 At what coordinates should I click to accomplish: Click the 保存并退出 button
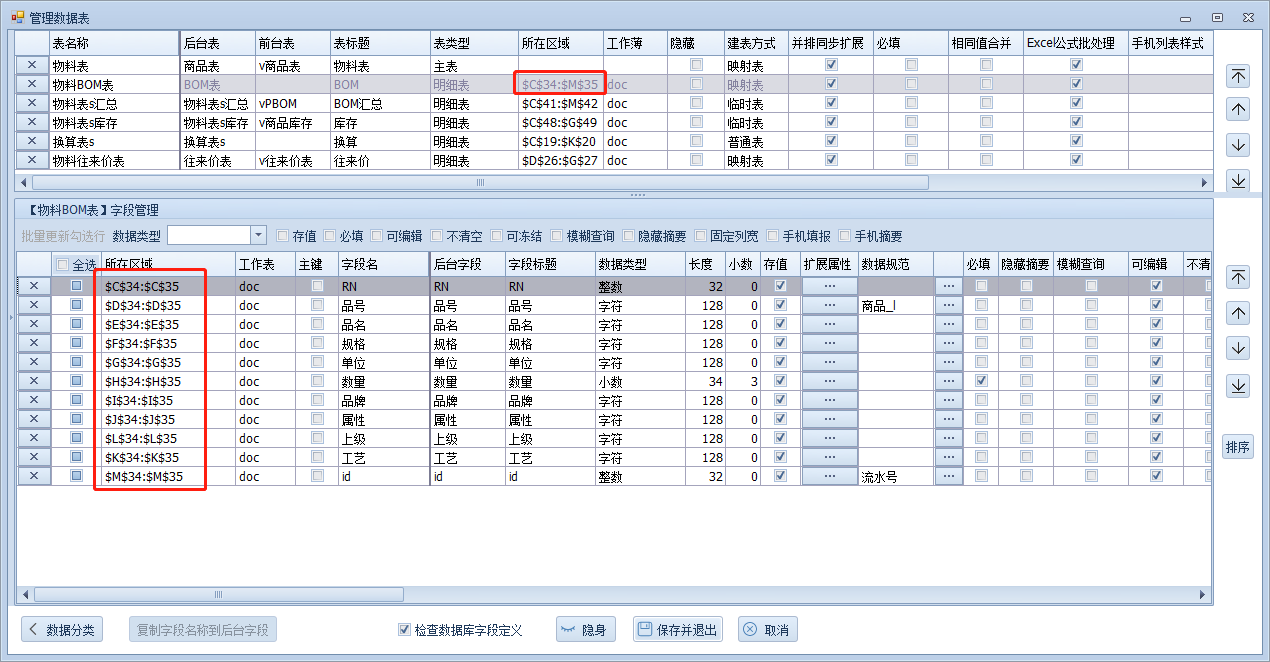coord(678,630)
